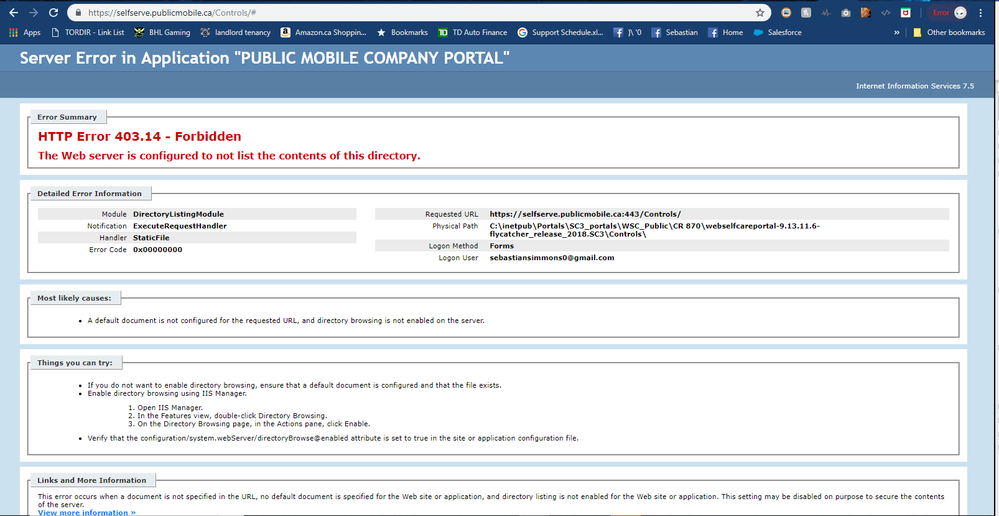Open the Facebook Home bookmark
The height and width of the screenshot is (516, 999).
(x=725, y=32)
